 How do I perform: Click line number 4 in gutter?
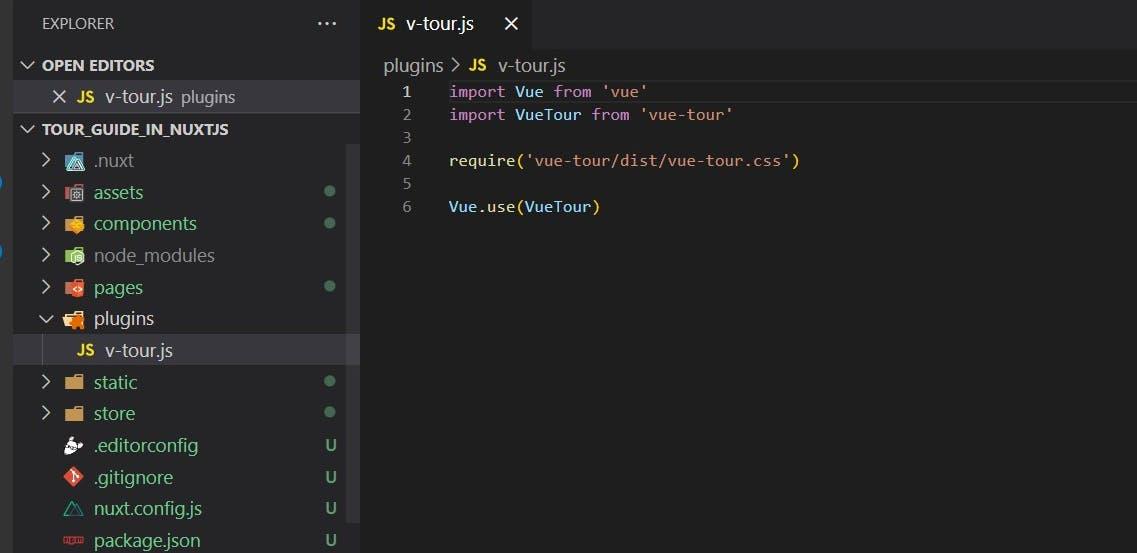(x=407, y=161)
